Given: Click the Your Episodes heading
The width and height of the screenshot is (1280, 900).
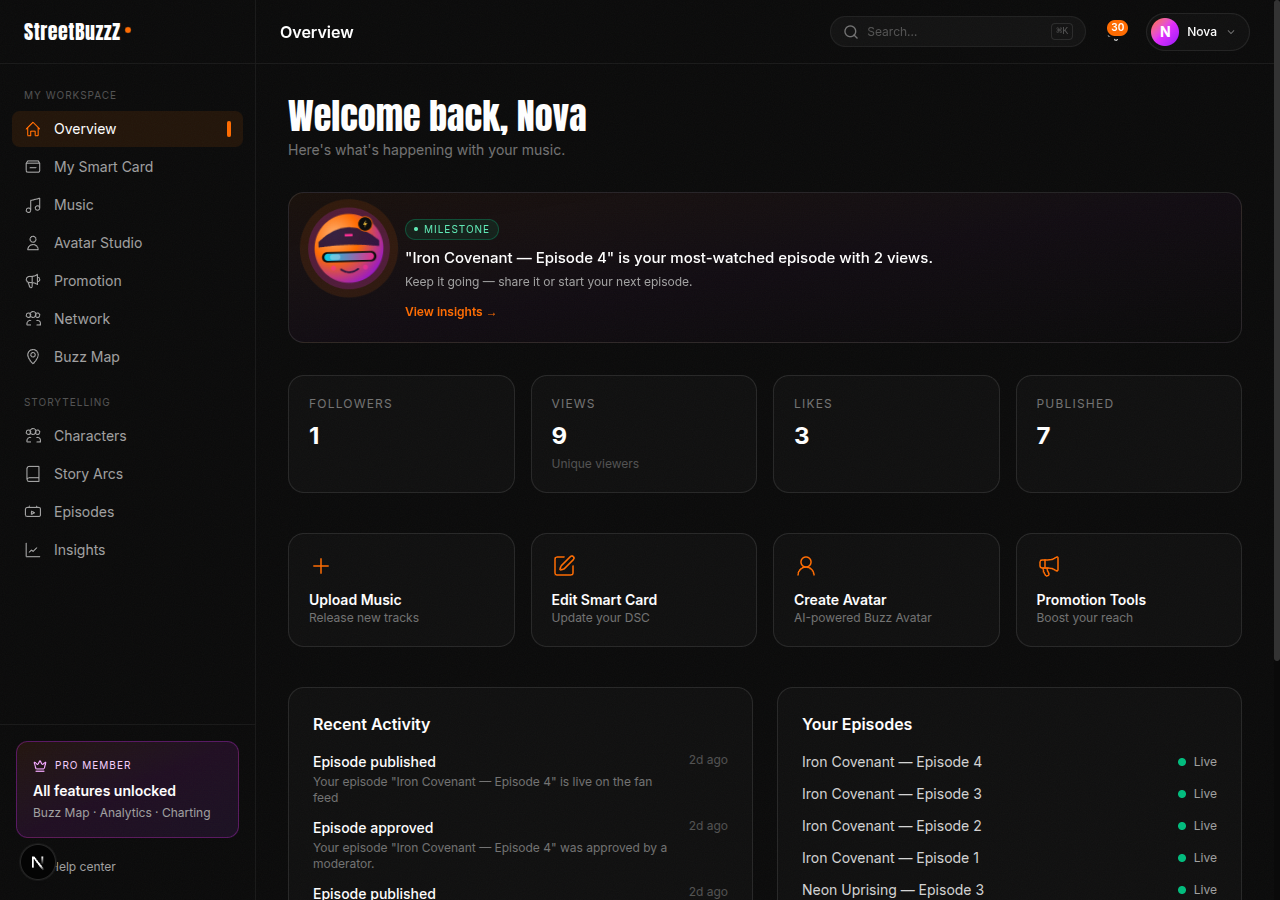Looking at the screenshot, I should (857, 724).
